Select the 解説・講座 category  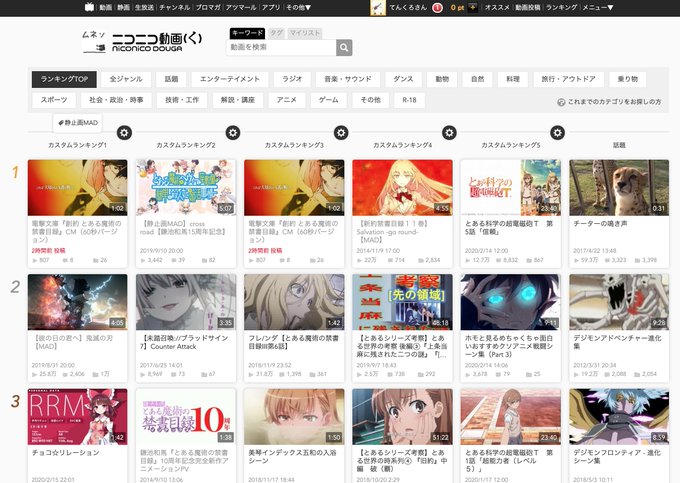[x=238, y=100]
